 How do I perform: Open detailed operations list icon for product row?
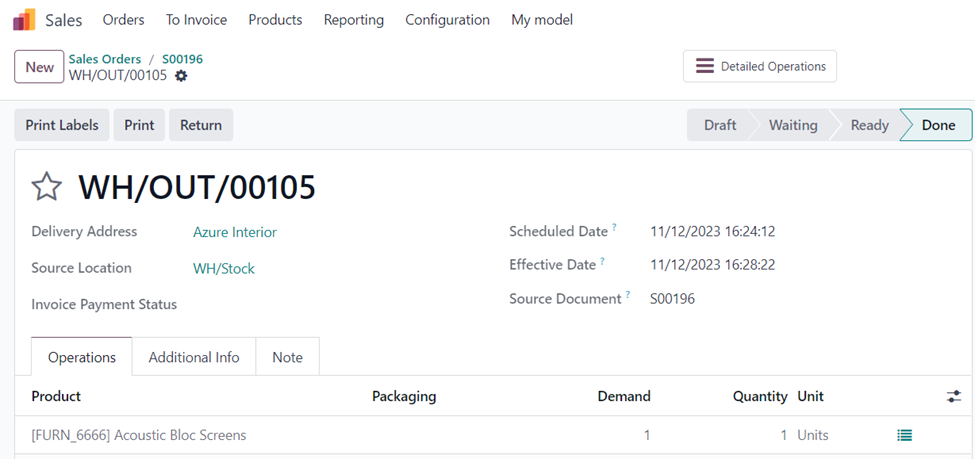904,435
